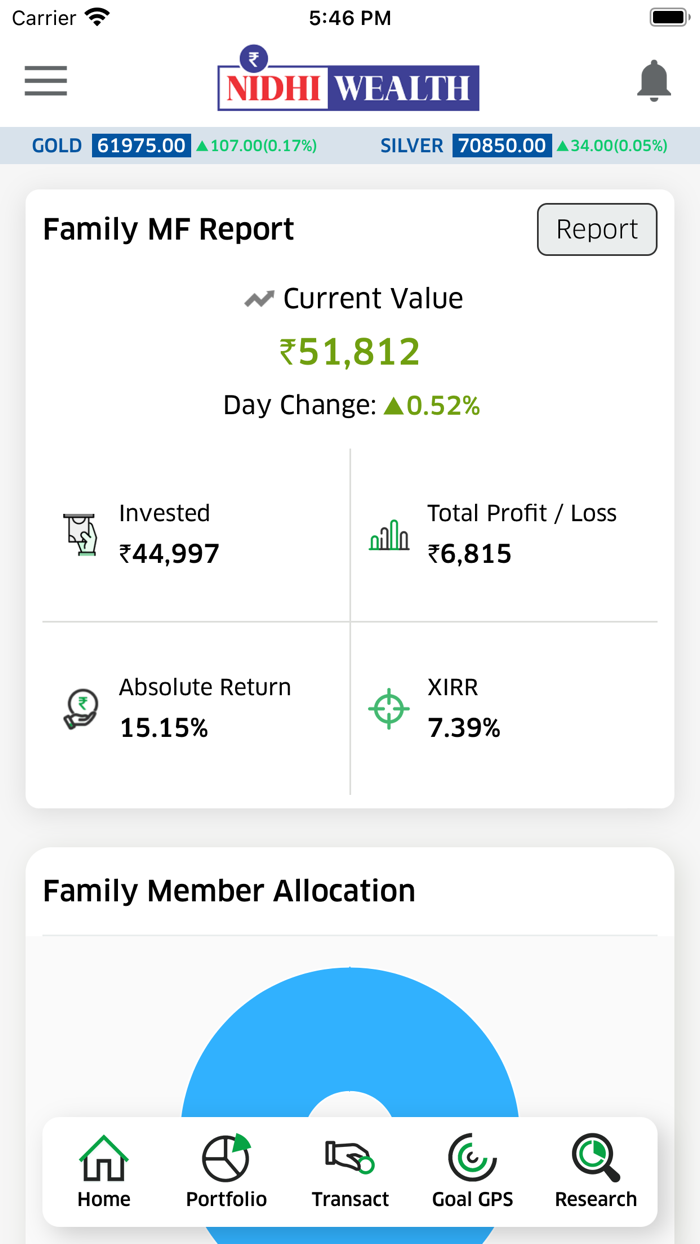700x1244 pixels.
Task: Tap the Absolute Return hand icon
Action: coord(80,708)
